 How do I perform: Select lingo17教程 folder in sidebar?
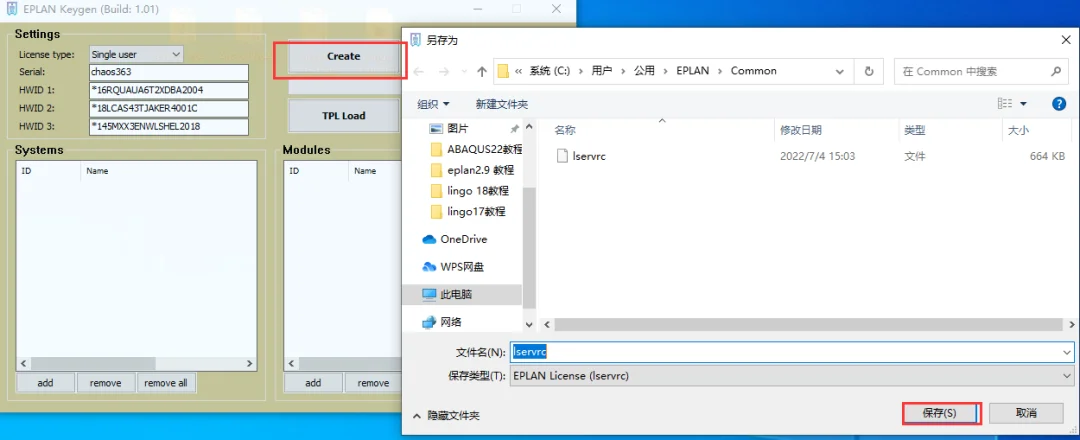coord(476,211)
